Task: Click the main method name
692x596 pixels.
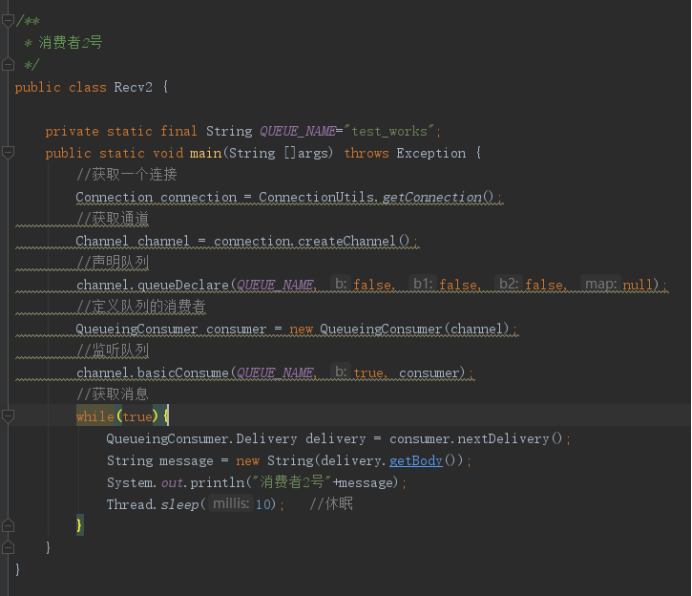Action: [x=206, y=153]
